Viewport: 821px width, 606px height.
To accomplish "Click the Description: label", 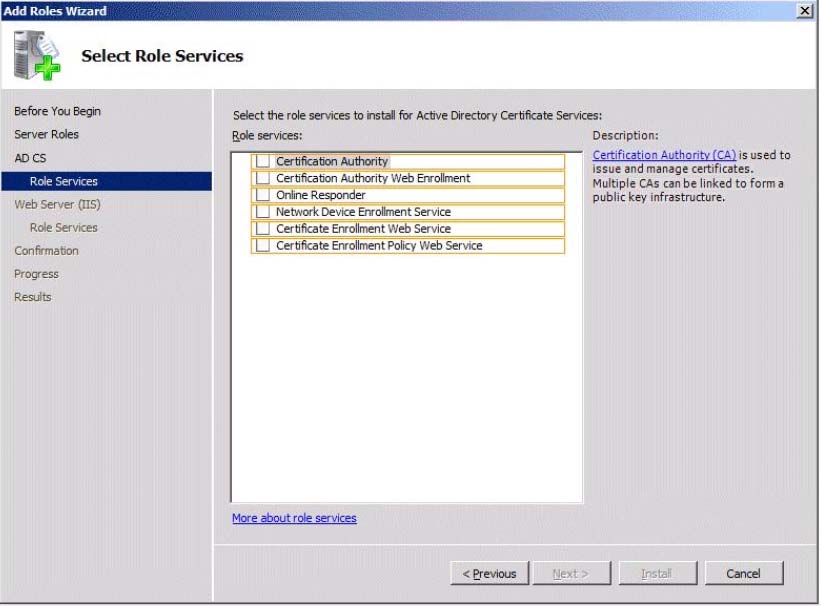I will (x=625, y=135).
